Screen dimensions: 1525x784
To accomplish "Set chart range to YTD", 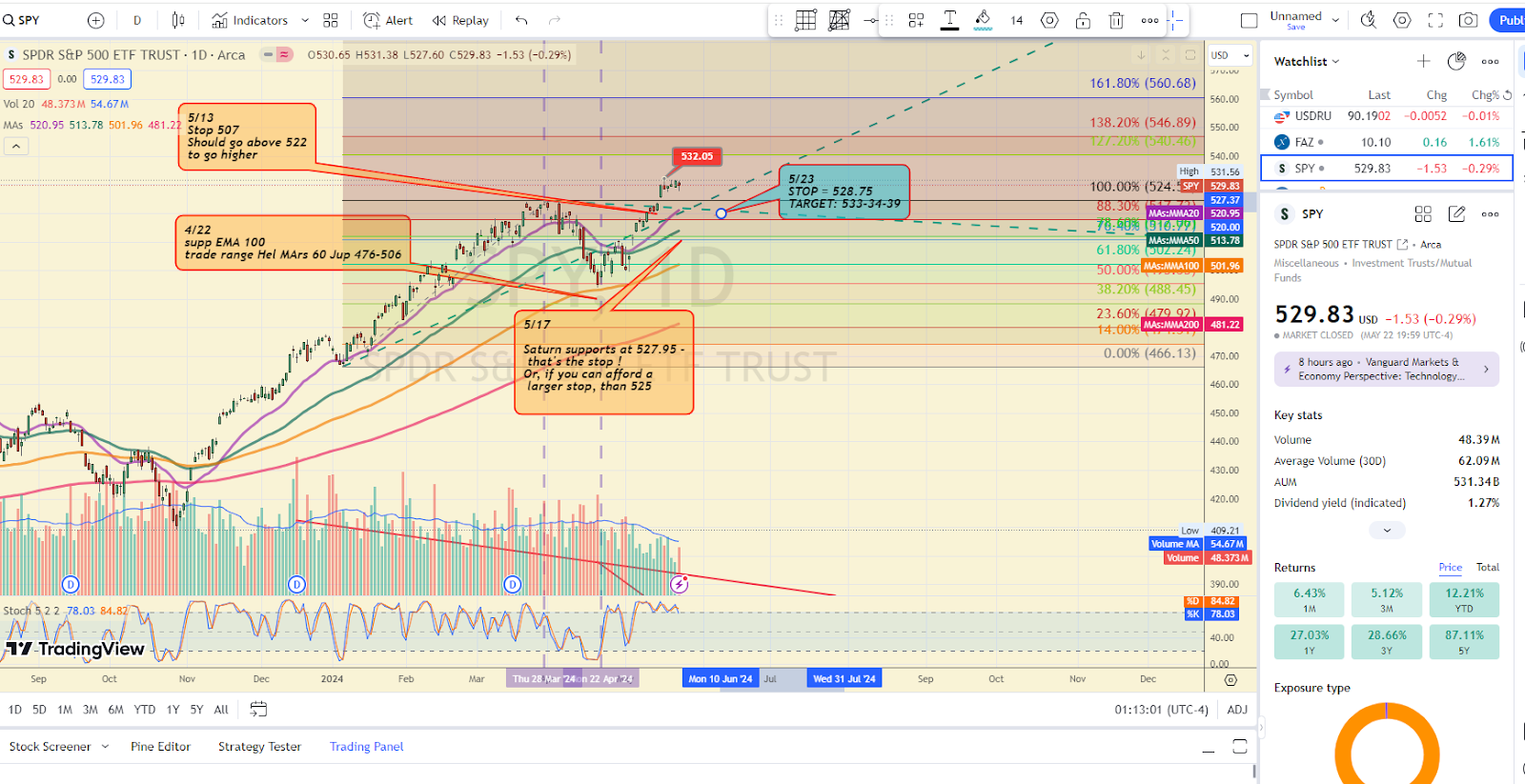I will 144,710.
